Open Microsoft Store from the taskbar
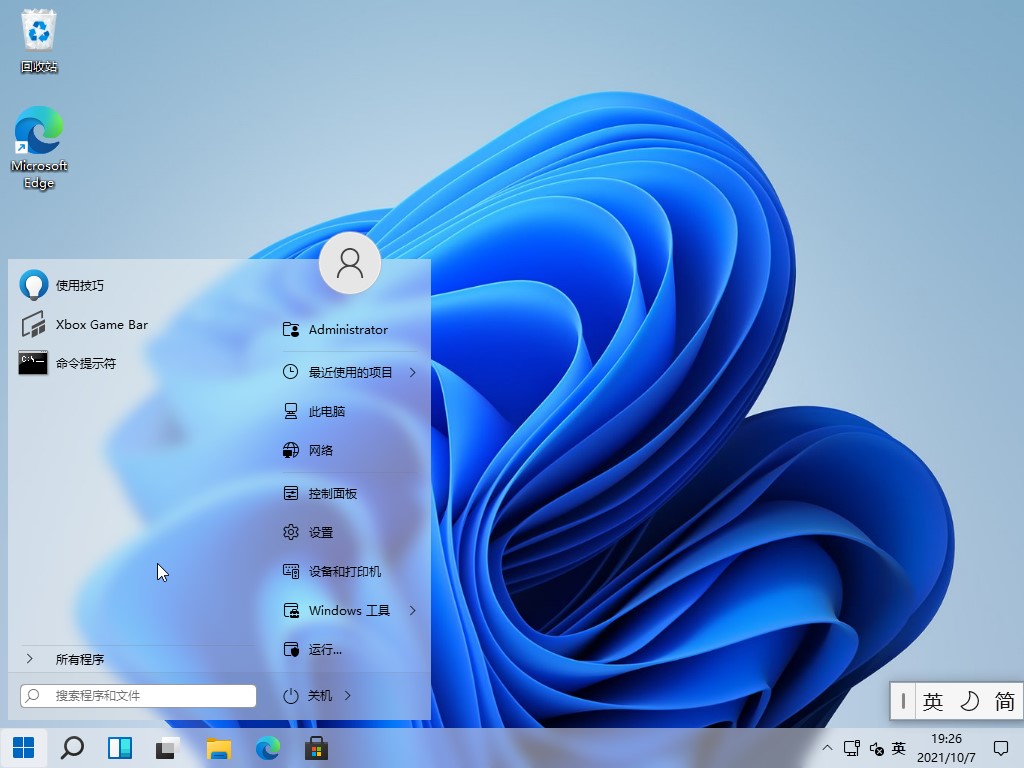 tap(316, 748)
